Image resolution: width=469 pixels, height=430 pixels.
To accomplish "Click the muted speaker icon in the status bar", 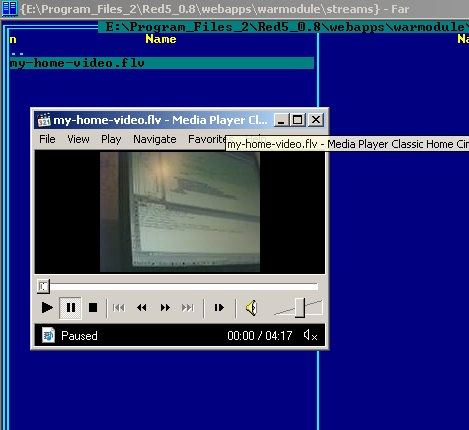I will (x=310, y=335).
